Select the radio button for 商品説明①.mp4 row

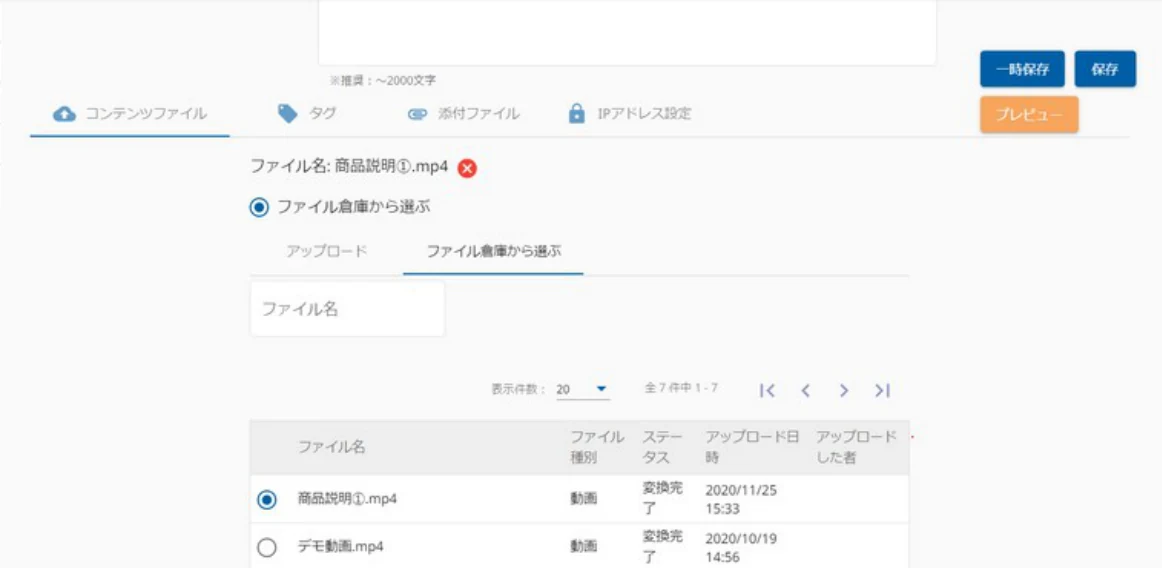266,500
